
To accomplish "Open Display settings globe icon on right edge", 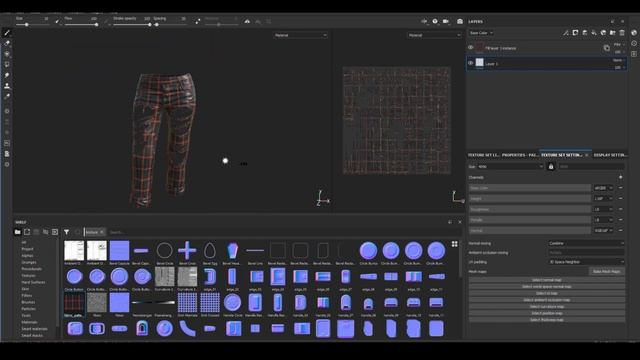I will (x=634, y=33).
